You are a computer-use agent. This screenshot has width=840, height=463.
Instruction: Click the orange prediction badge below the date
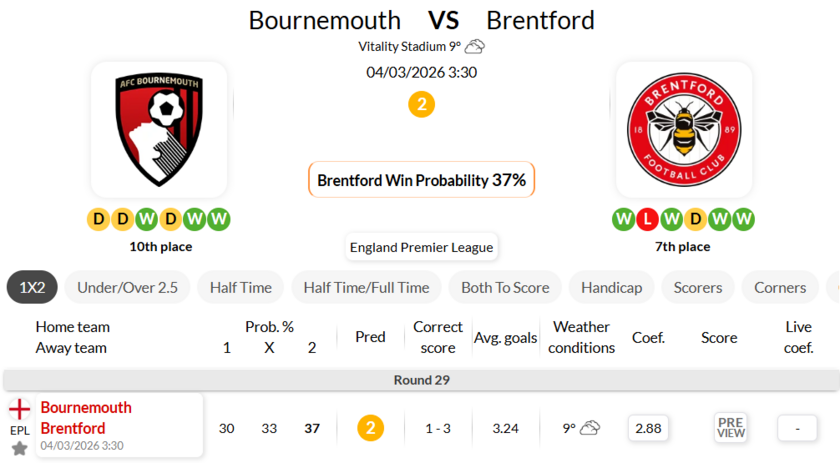click(421, 104)
